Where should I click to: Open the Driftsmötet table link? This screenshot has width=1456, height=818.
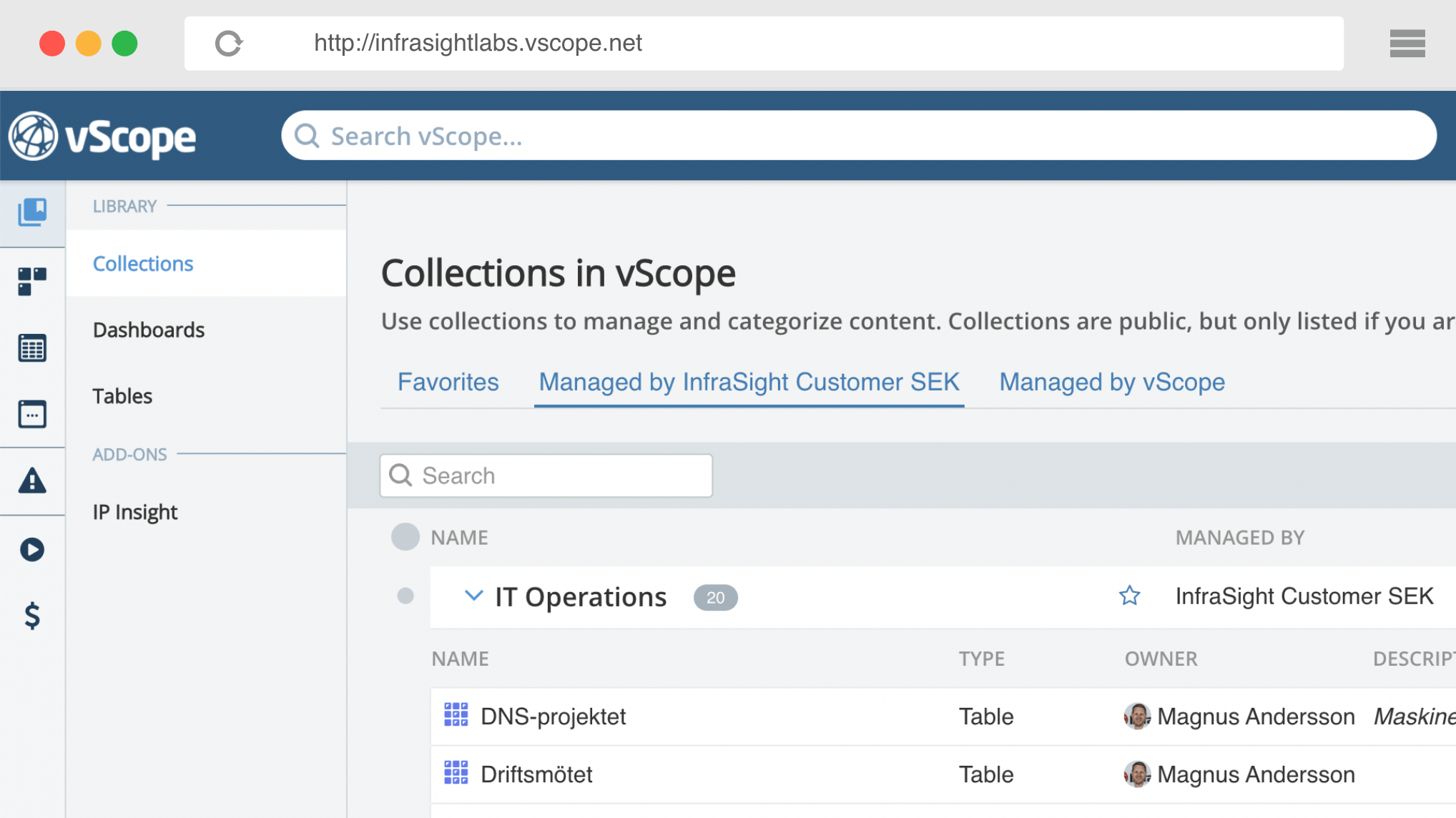(x=536, y=774)
